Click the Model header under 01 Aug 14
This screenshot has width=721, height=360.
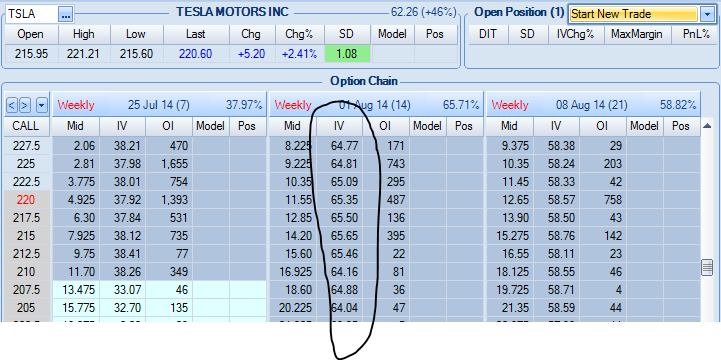[427, 126]
